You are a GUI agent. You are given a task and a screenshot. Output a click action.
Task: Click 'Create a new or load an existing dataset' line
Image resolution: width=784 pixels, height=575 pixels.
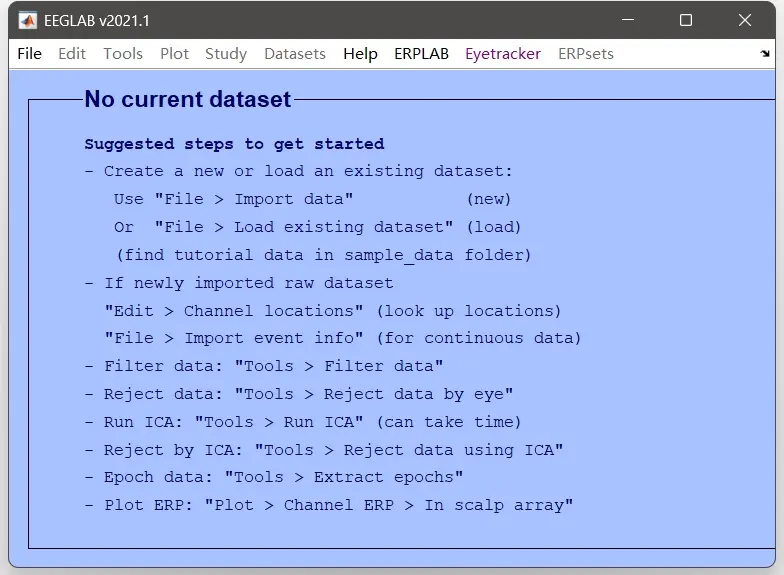coord(298,172)
